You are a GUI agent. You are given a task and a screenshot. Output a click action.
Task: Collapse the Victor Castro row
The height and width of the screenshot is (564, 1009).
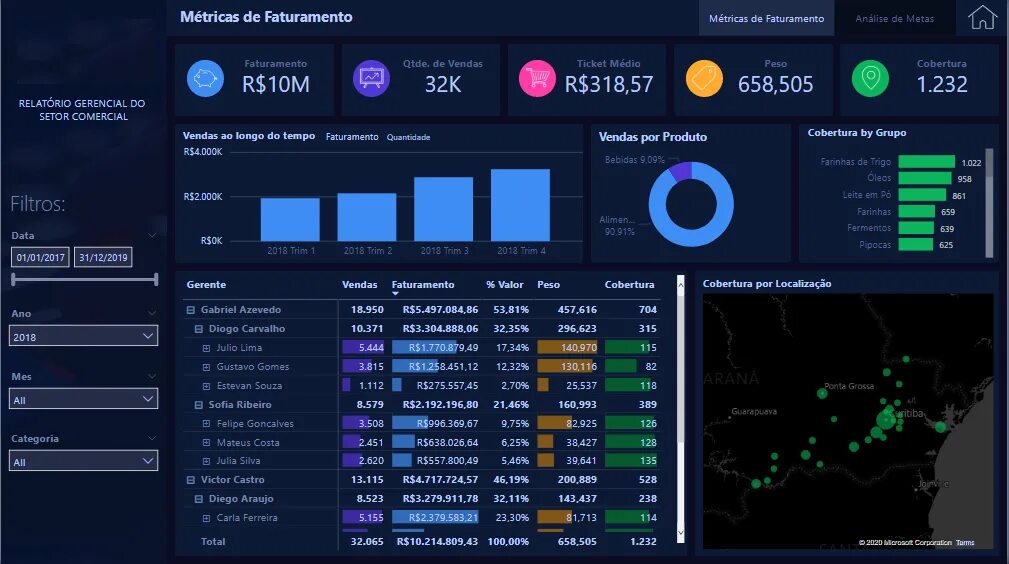(190, 480)
